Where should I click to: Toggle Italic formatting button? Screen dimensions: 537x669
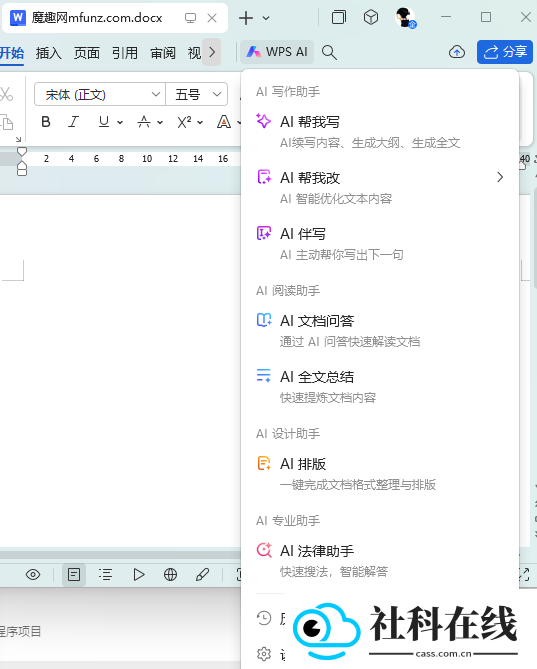click(x=74, y=122)
